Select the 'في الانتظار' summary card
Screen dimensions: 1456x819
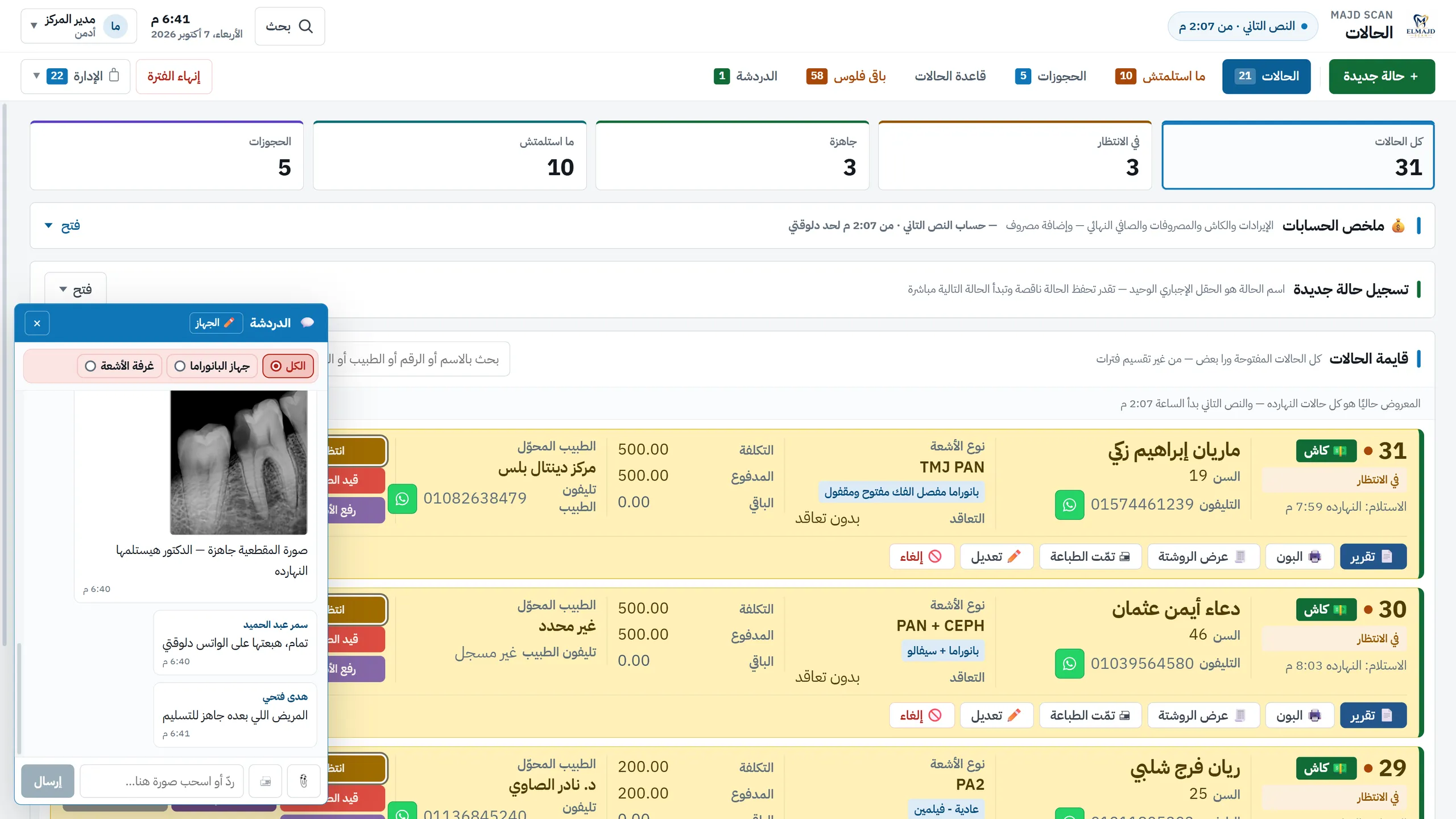click(x=1015, y=155)
